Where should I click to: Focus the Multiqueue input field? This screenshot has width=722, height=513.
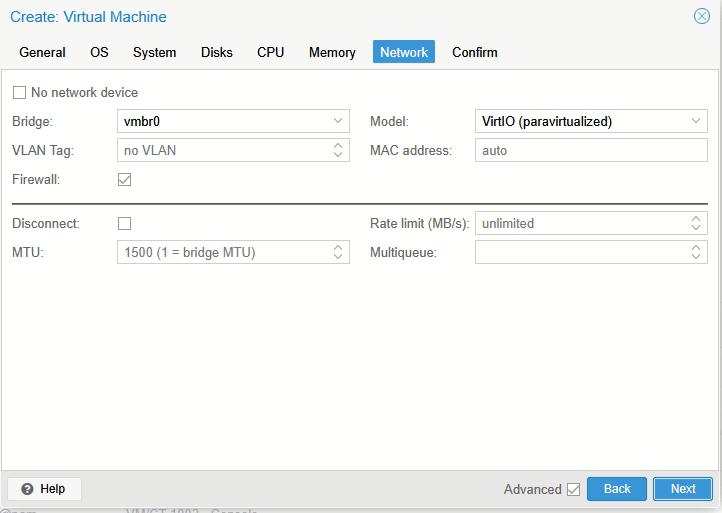(580, 253)
